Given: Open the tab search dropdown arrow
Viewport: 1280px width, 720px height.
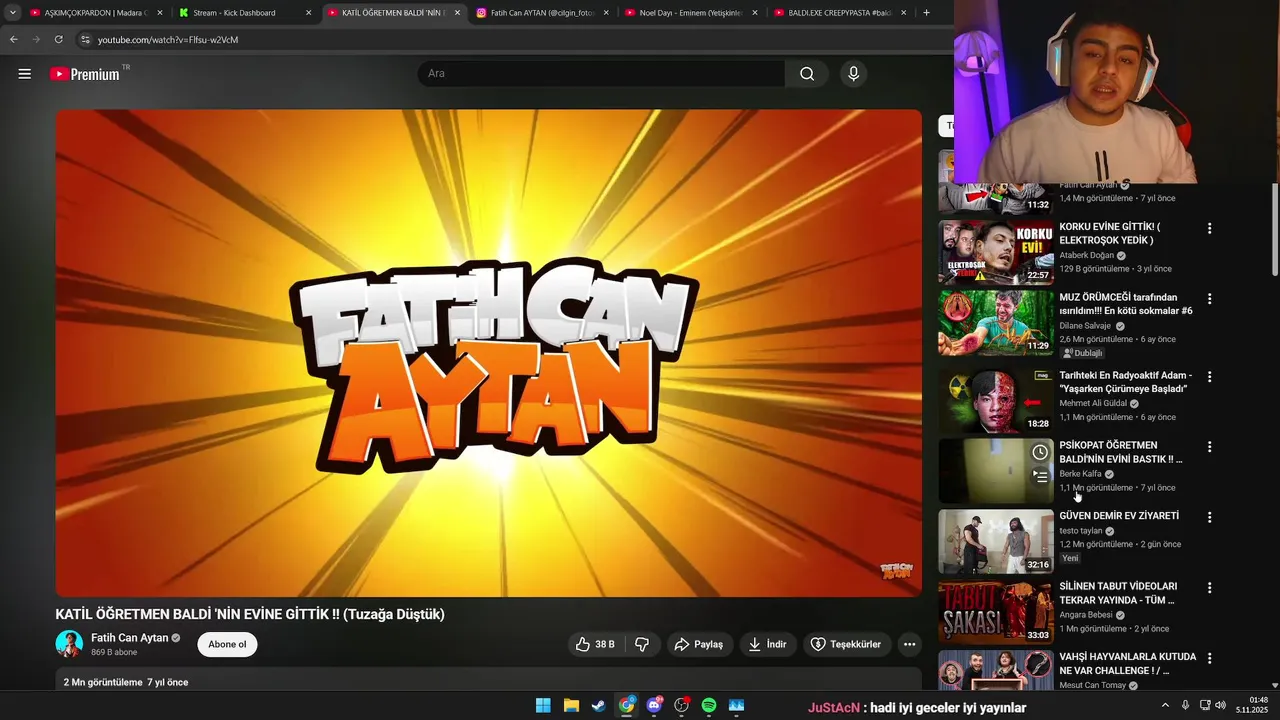Looking at the screenshot, I should (12, 13).
